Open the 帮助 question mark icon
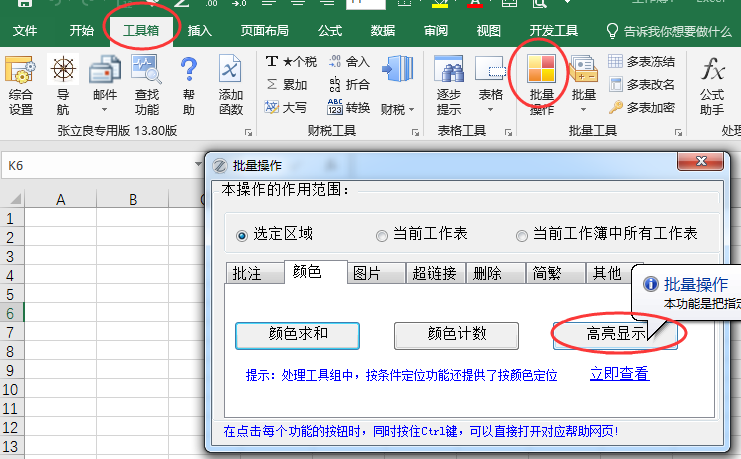 click(189, 72)
